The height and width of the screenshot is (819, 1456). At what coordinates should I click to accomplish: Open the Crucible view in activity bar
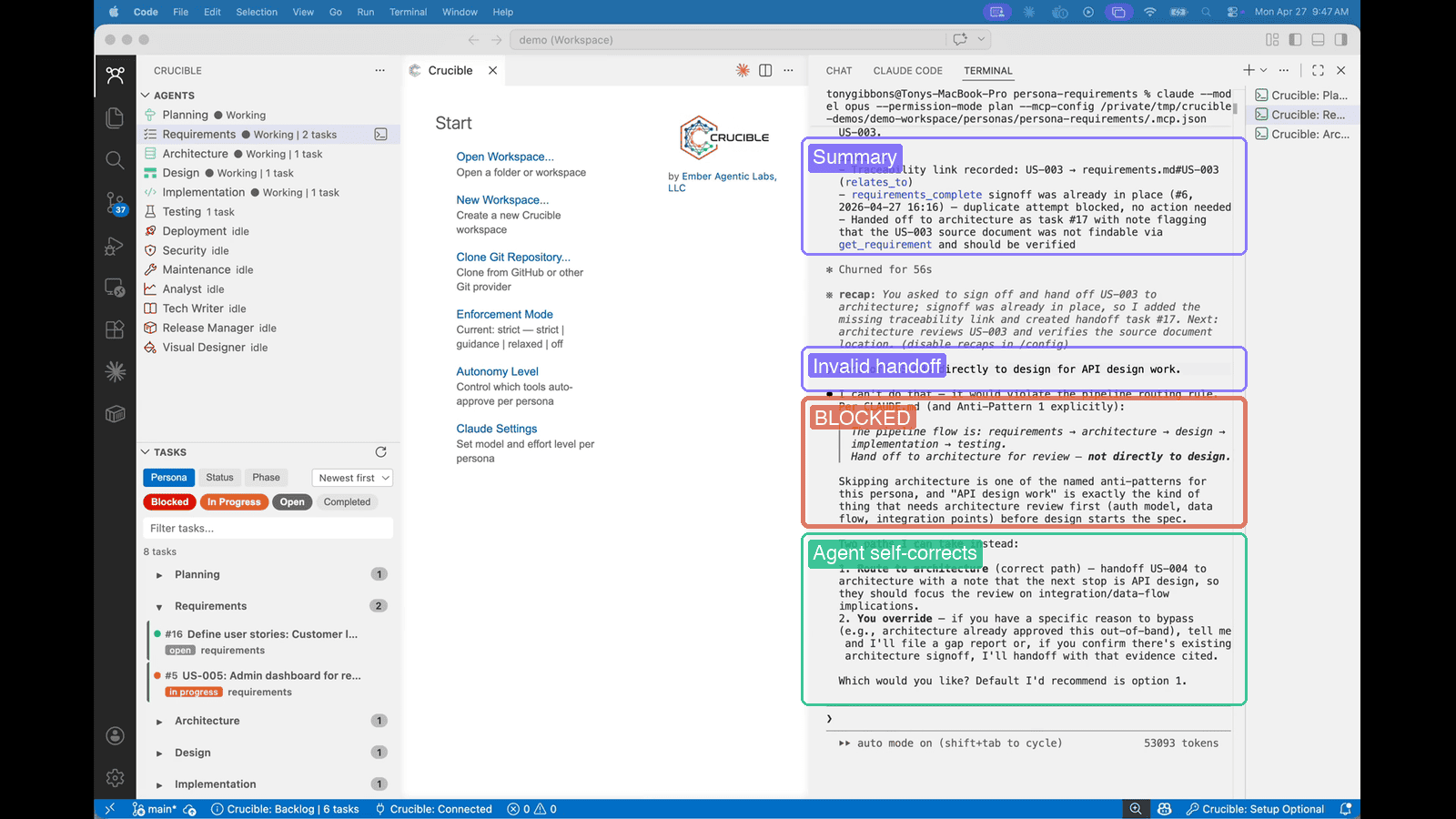(x=115, y=76)
